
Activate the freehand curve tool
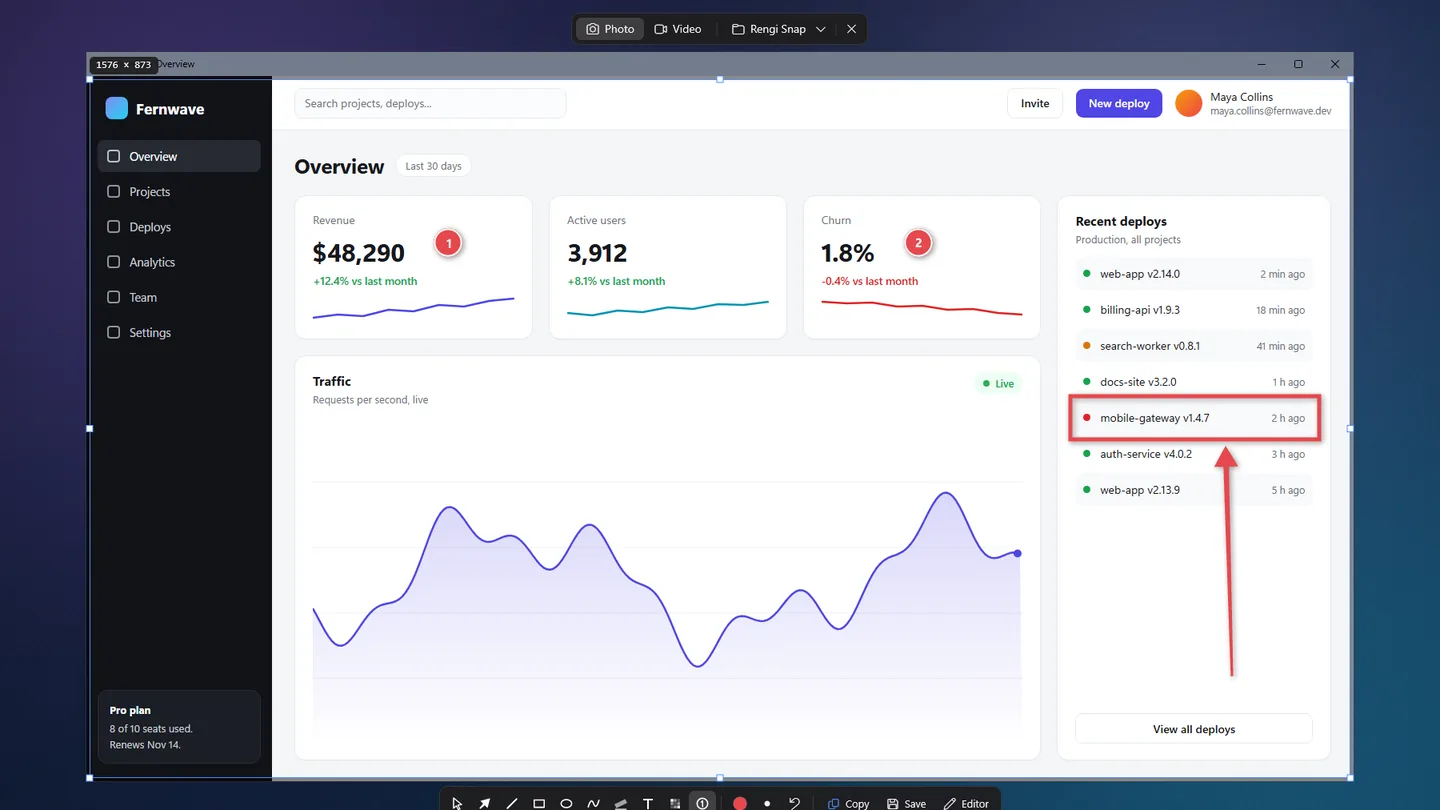[x=593, y=803]
